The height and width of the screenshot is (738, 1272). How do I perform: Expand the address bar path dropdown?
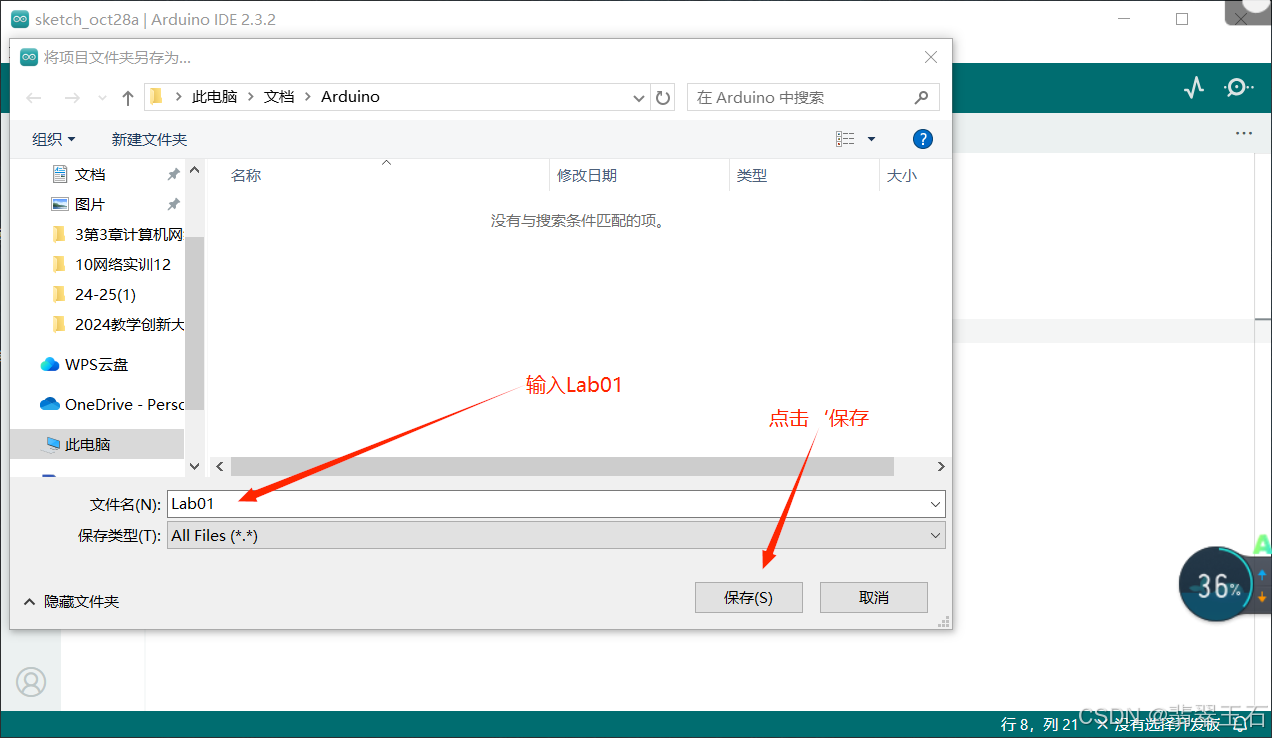pyautogui.click(x=640, y=98)
